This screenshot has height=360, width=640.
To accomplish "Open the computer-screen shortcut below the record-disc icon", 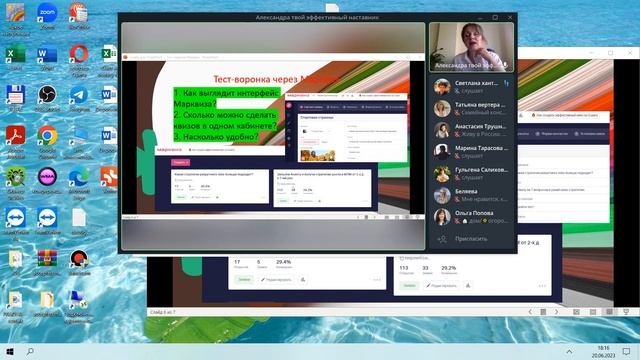I will click(78, 300).
